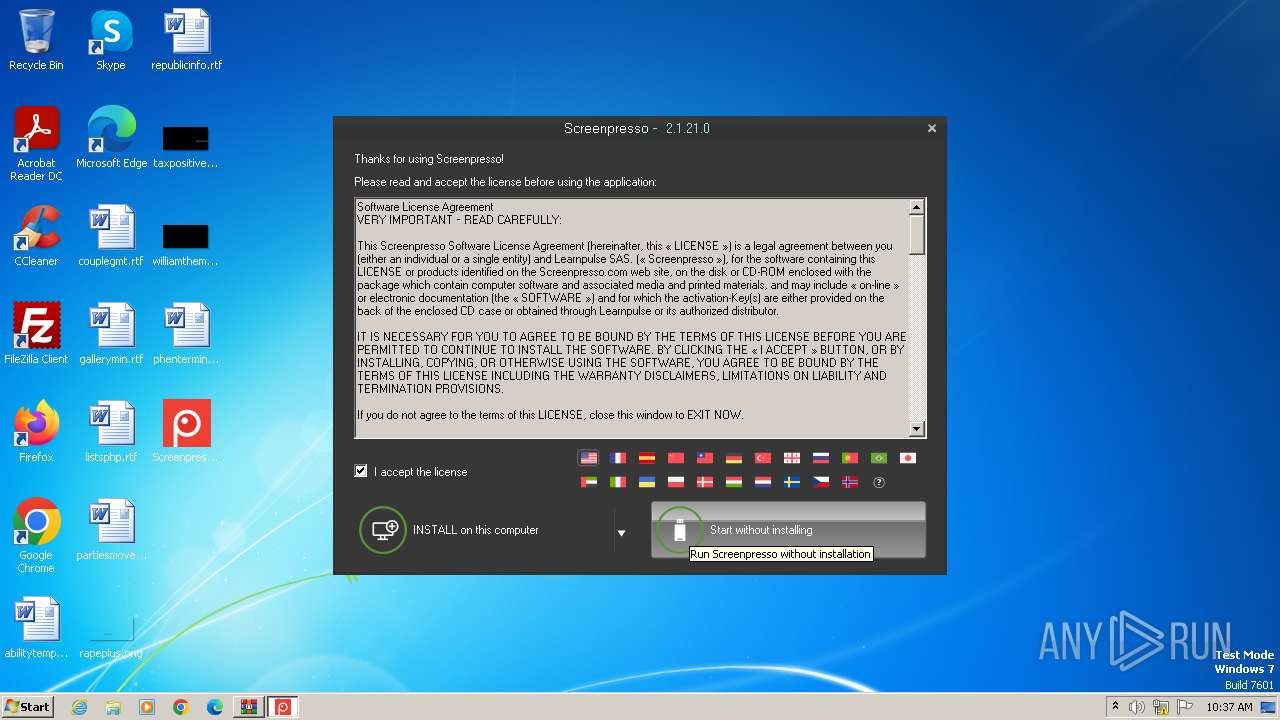Screen dimensions: 1280x720
Task: Open the install options dropdown arrow
Action: point(621,533)
